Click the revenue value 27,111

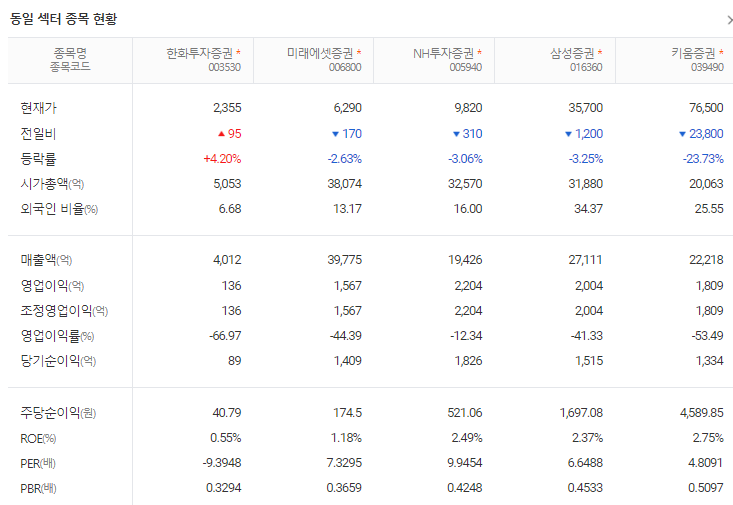click(586, 260)
